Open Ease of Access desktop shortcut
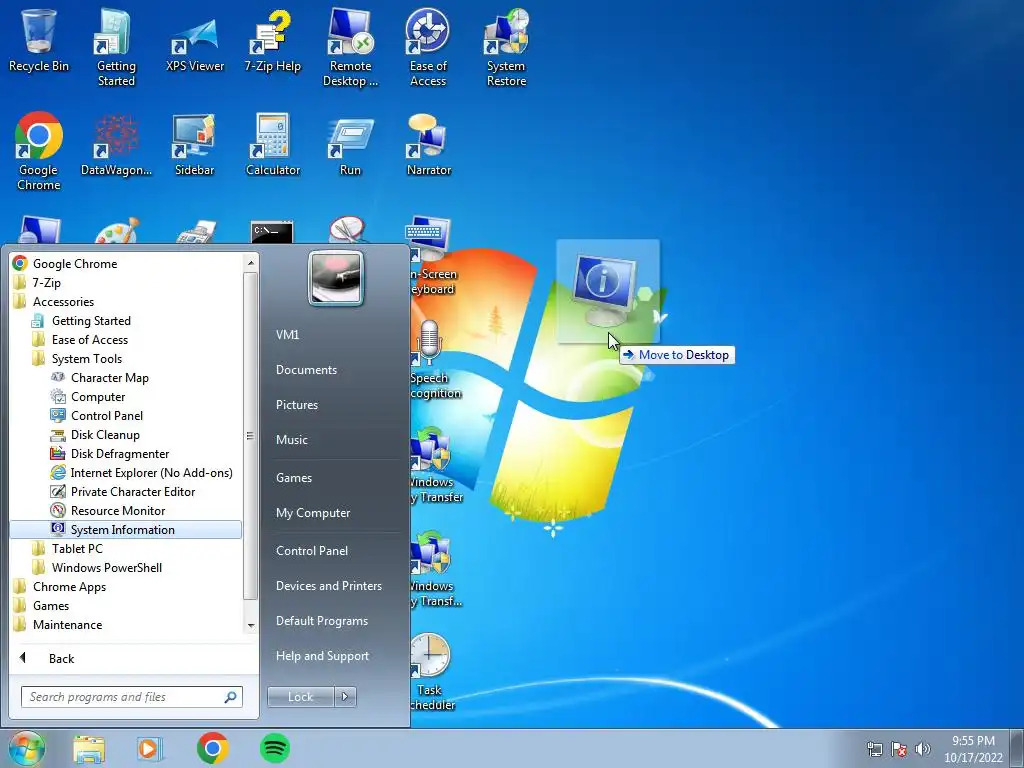The image size is (1024, 768). pos(428,47)
